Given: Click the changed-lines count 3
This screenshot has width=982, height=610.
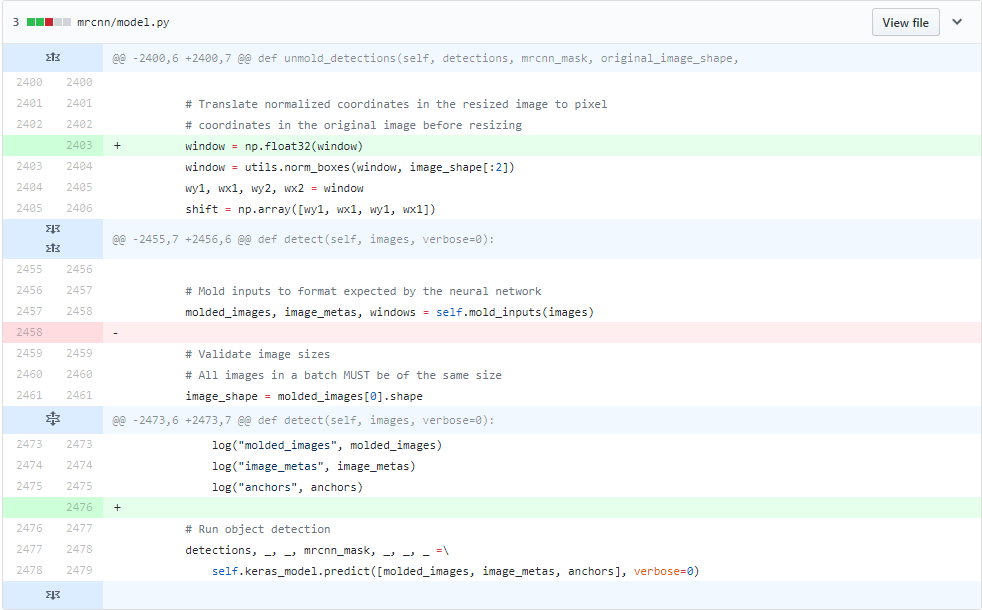Looking at the screenshot, I should (x=16, y=23).
